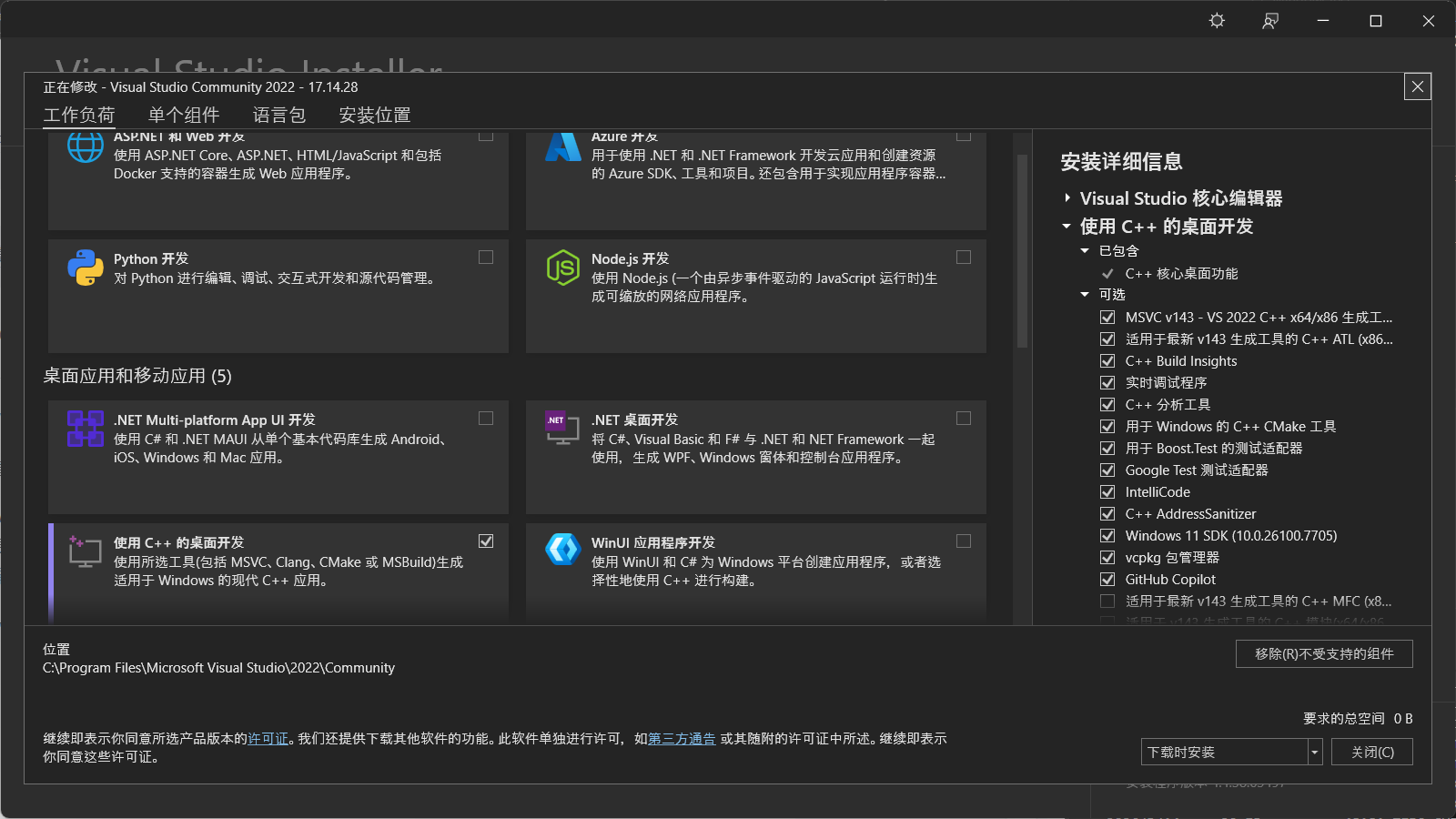Uncheck C++ Build Insights component

(x=1107, y=361)
